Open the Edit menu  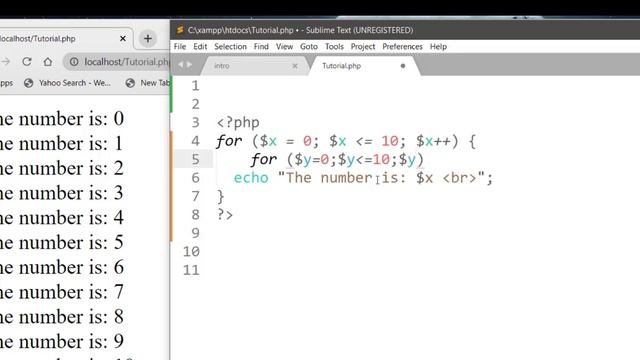[200, 47]
